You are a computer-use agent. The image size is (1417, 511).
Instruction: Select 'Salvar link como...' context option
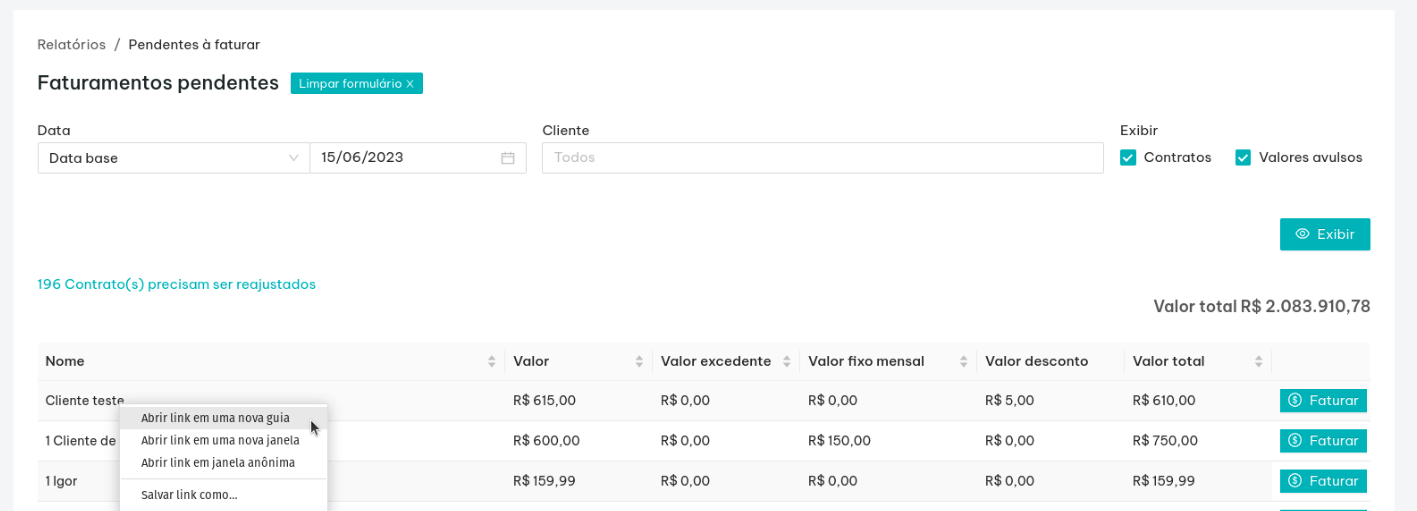pos(189,495)
